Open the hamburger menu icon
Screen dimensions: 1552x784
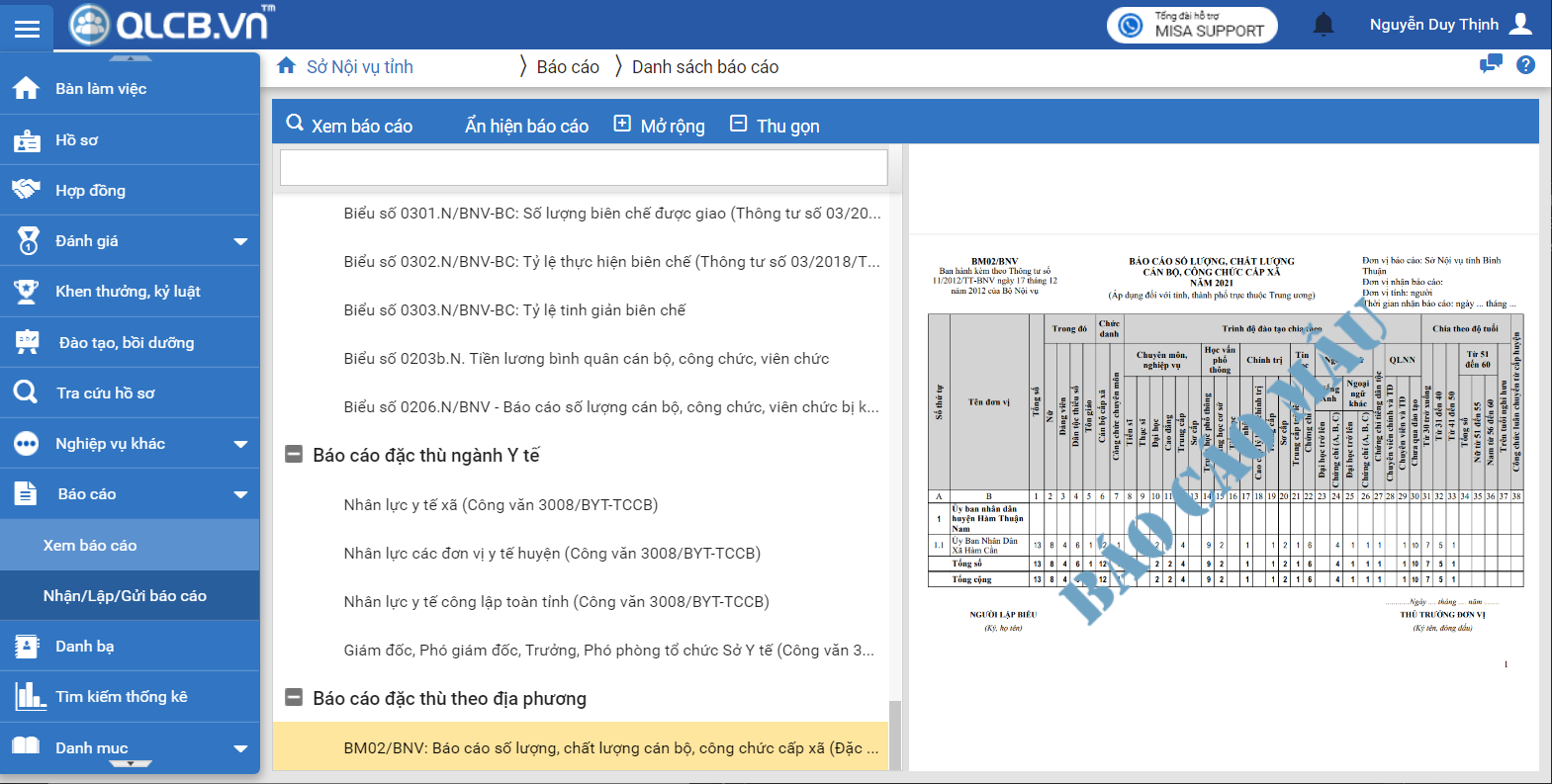(27, 28)
